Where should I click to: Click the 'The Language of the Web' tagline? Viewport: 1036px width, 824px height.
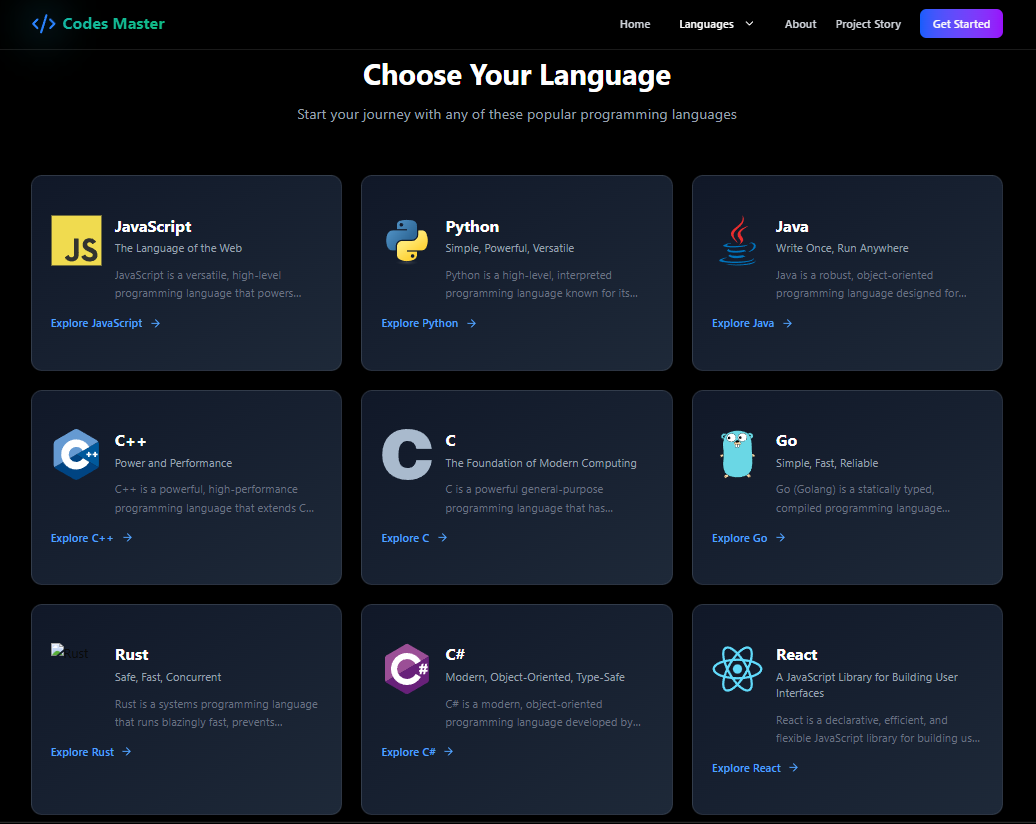pyautogui.click(x=178, y=248)
